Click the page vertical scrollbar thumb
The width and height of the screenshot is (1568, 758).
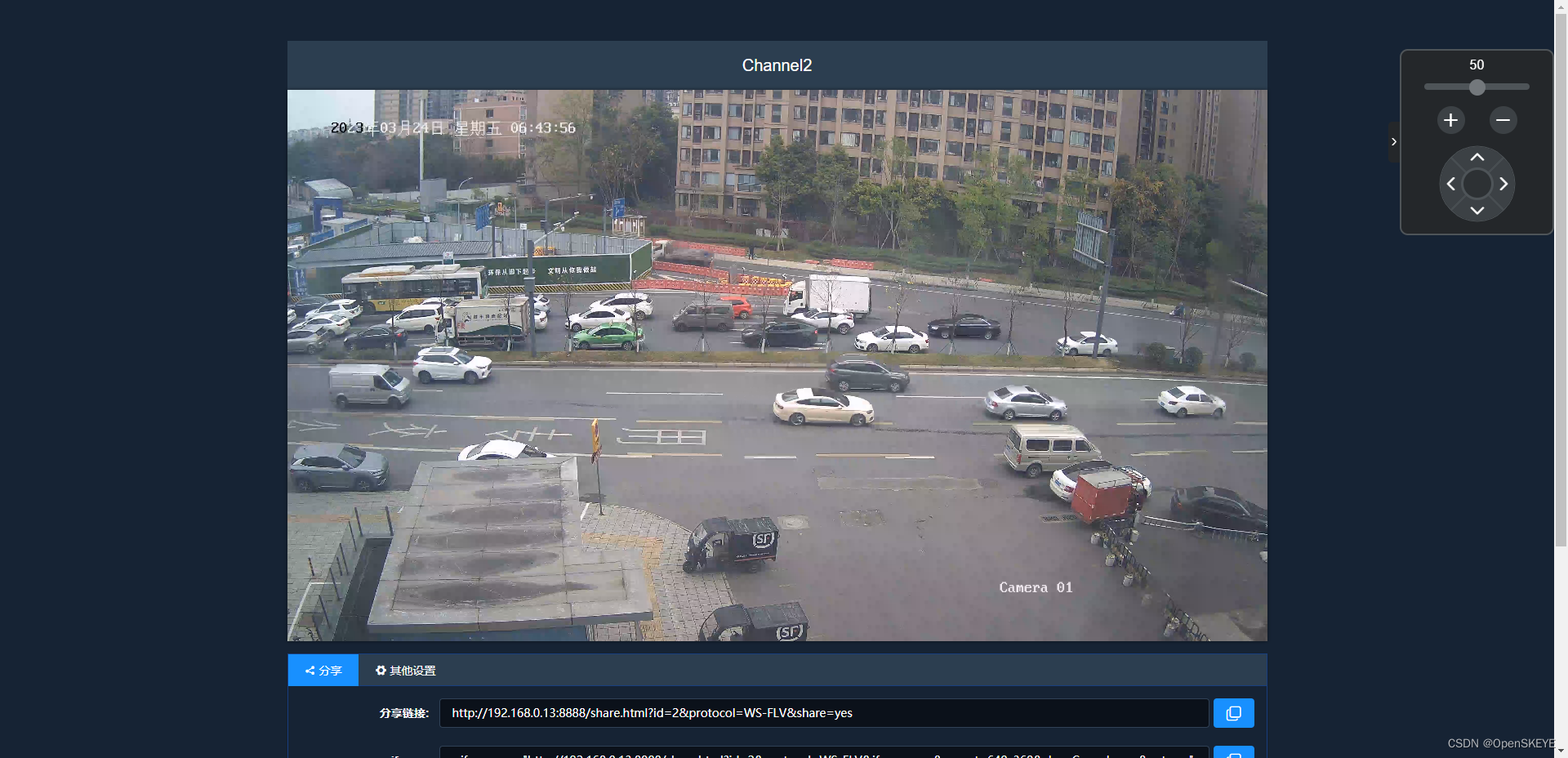[x=1561, y=280]
